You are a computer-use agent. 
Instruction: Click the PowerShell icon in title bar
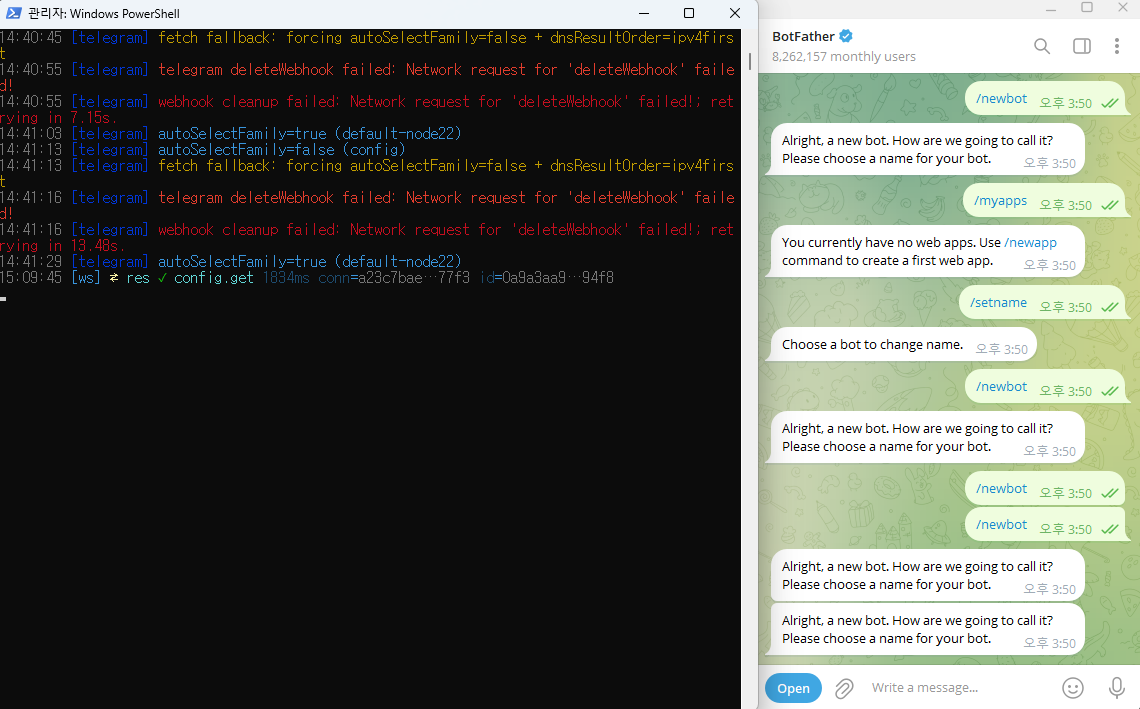click(x=13, y=13)
